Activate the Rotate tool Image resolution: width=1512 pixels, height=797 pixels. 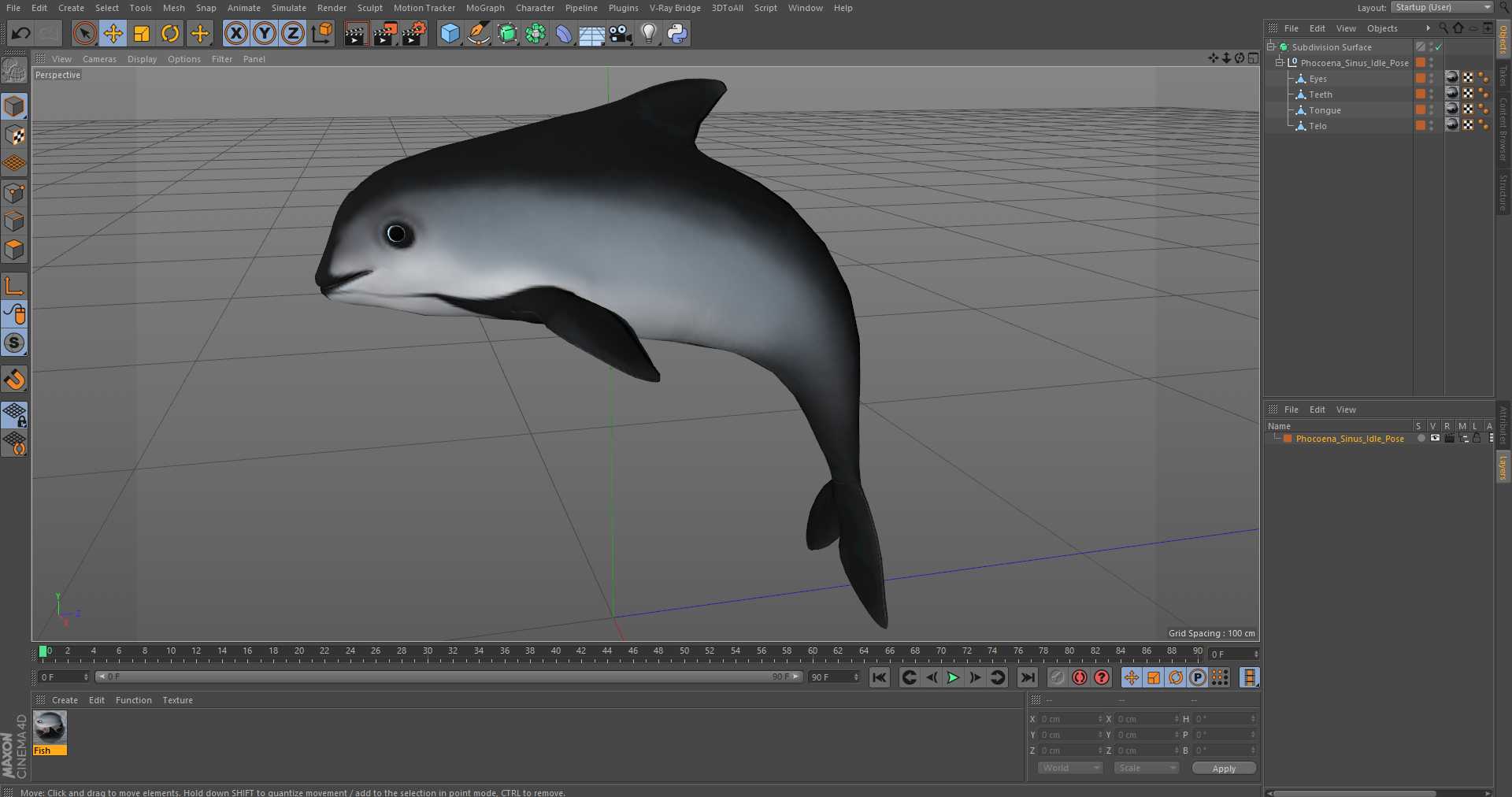point(170,33)
